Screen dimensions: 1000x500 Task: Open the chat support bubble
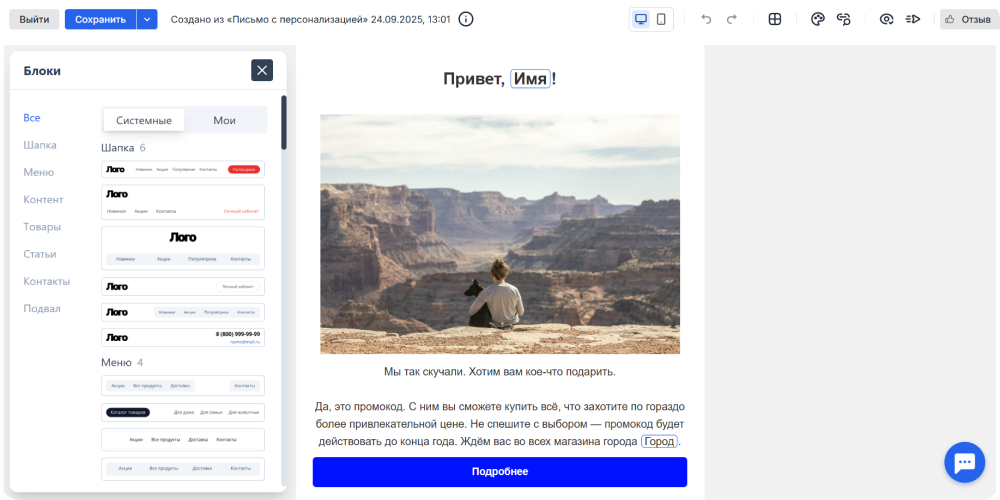[964, 462]
